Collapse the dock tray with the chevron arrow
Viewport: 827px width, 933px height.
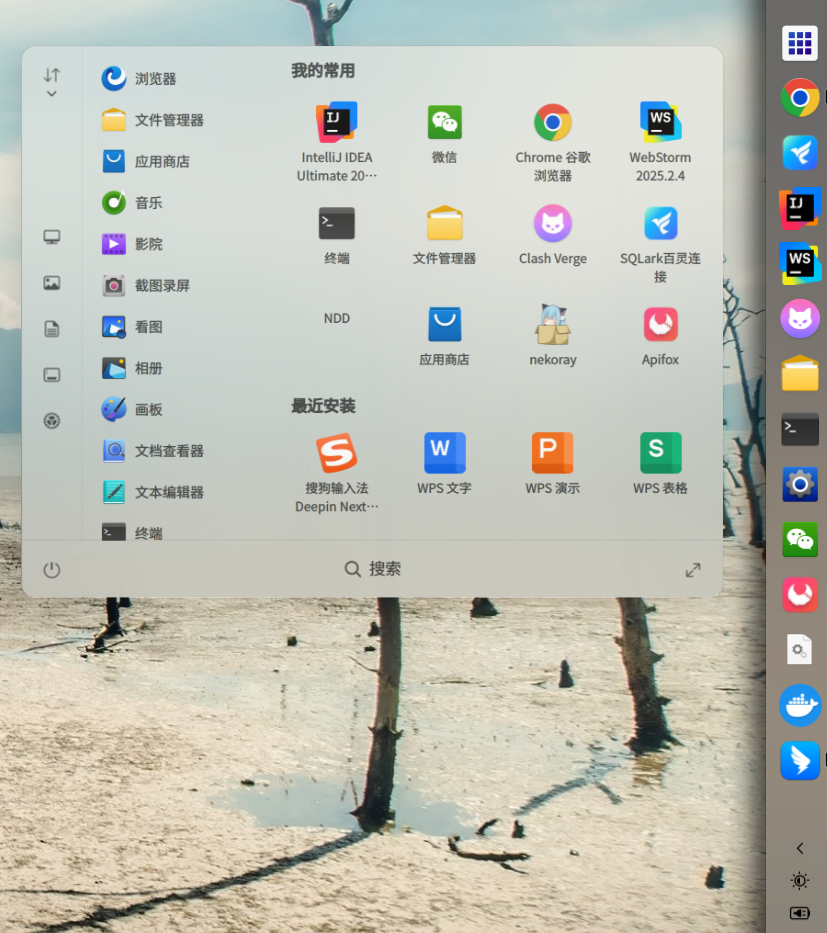800,848
